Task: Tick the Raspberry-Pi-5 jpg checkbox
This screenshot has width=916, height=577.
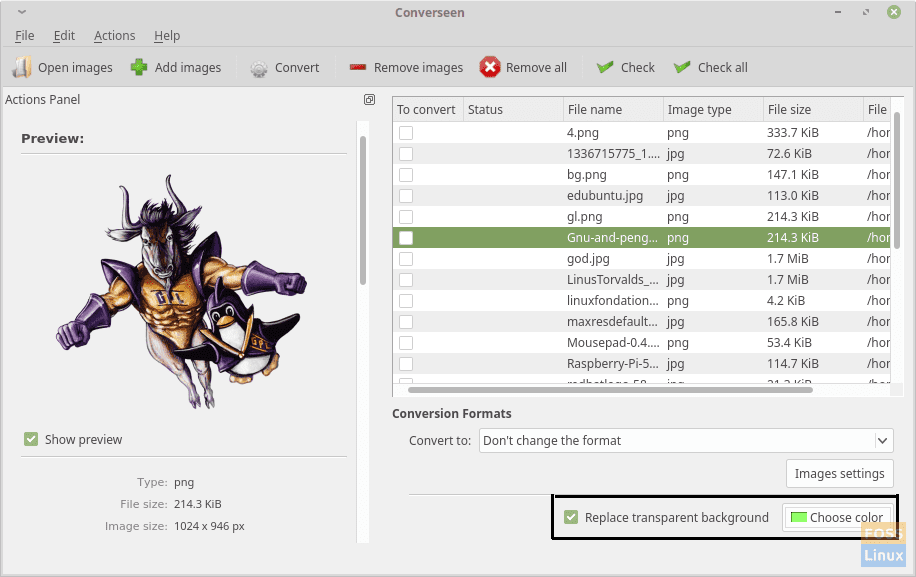Action: coord(406,364)
